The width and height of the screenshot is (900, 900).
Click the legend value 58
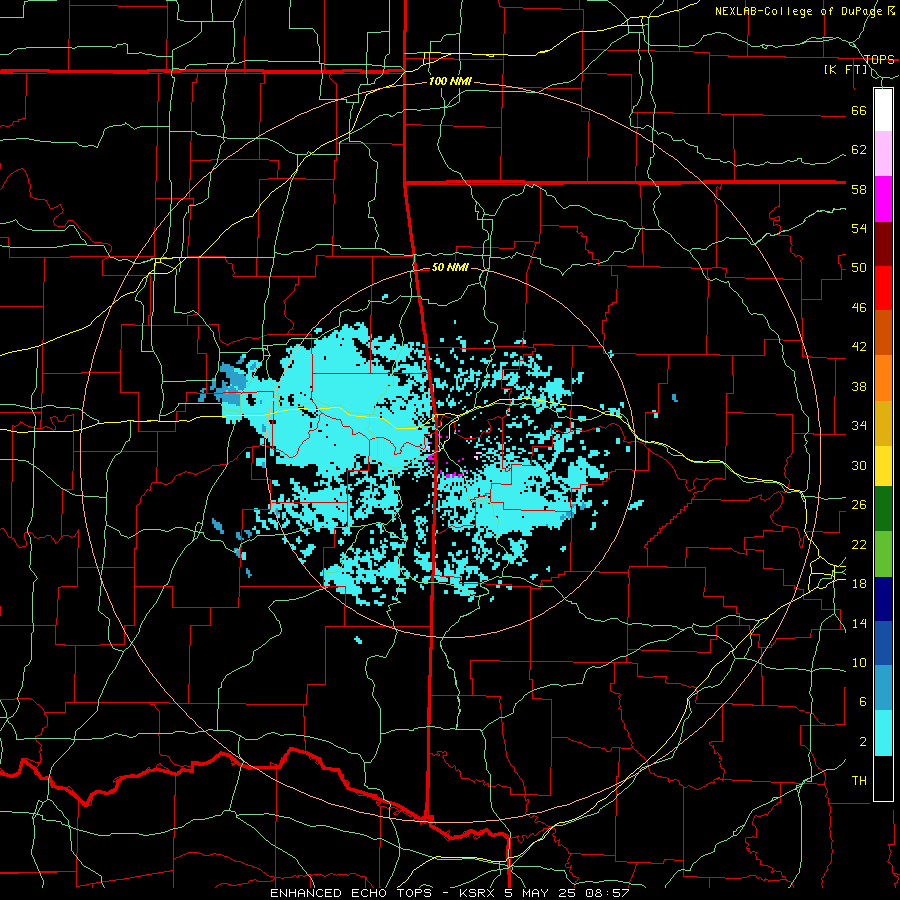click(859, 189)
